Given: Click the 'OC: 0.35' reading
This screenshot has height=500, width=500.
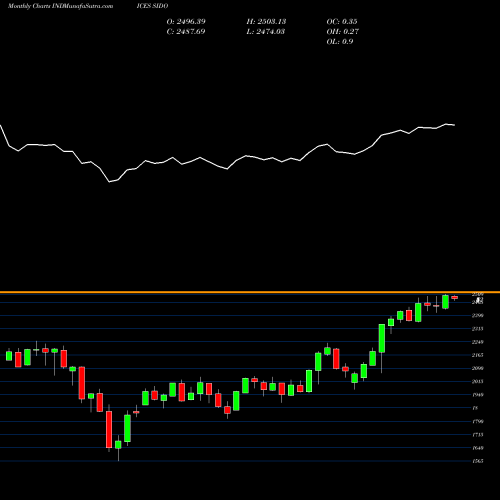Looking at the screenshot, I should click(x=342, y=21).
